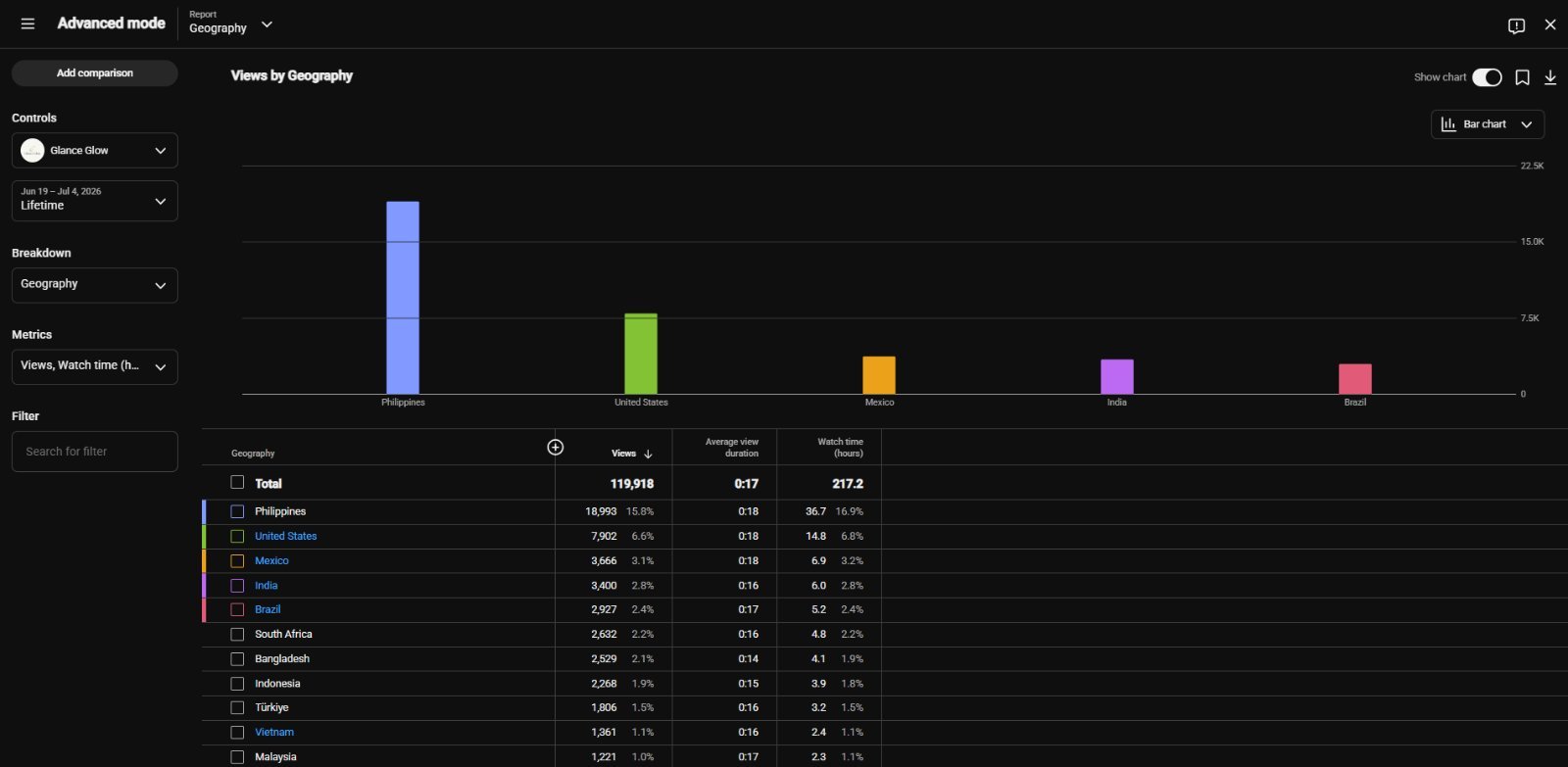The width and height of the screenshot is (1568, 767).
Task: Click the Views by Geography title
Action: click(292, 75)
